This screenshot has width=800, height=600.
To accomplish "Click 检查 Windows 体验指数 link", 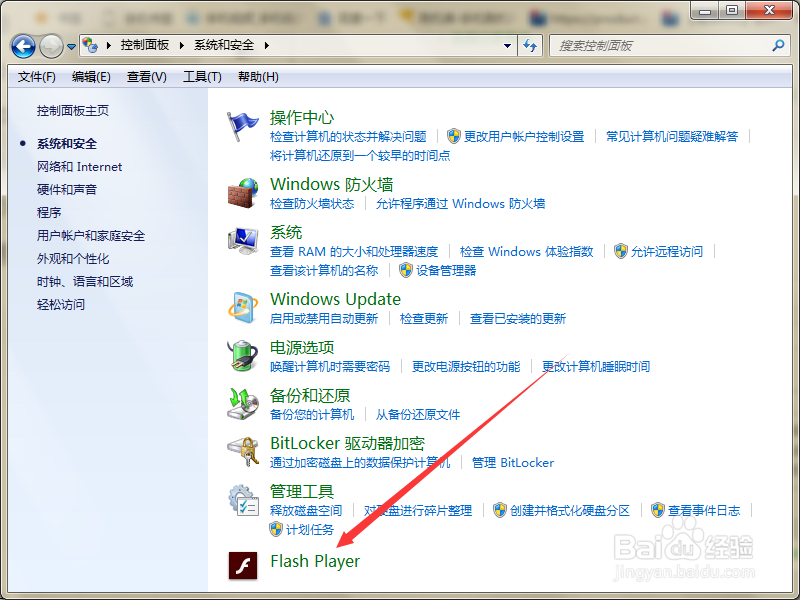I will 527,252.
